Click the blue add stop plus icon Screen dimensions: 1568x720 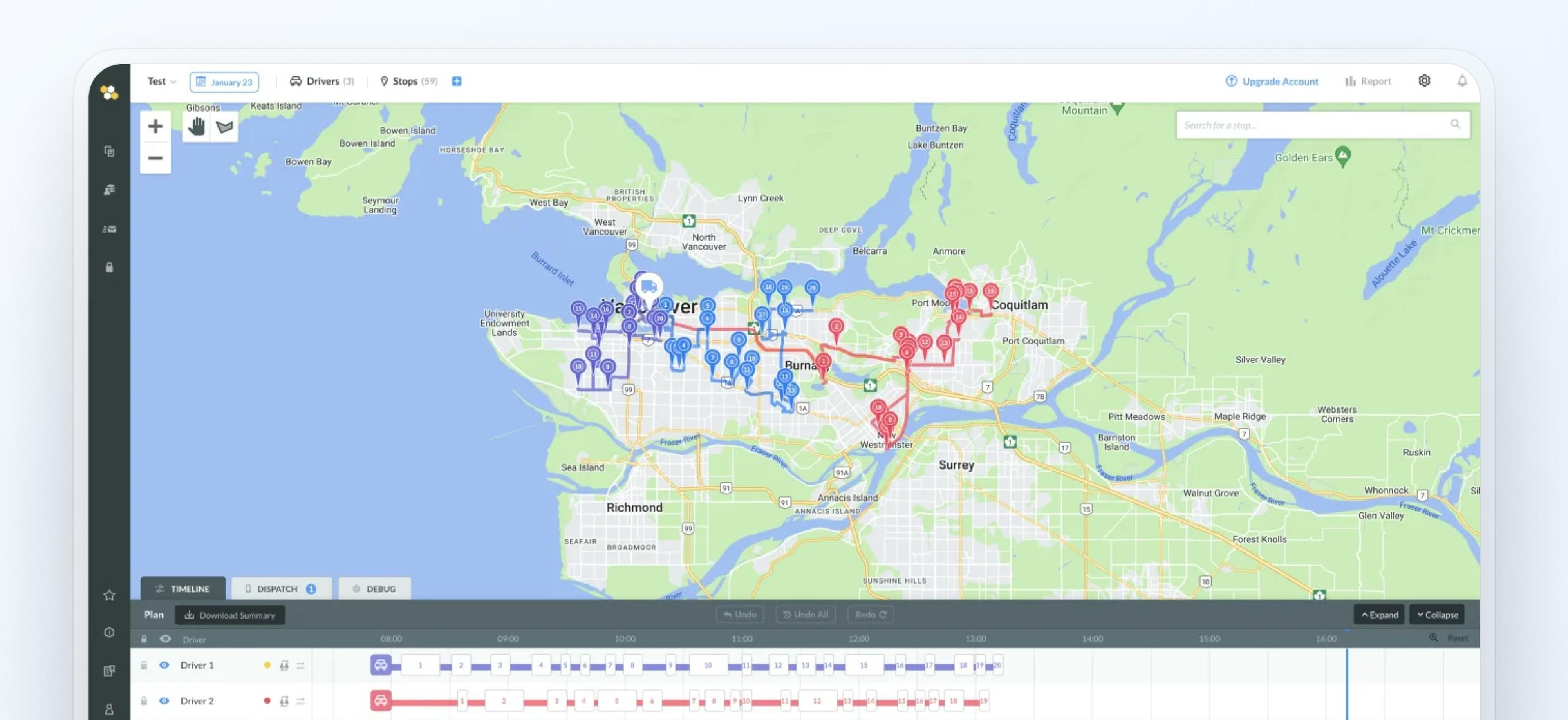pos(457,81)
